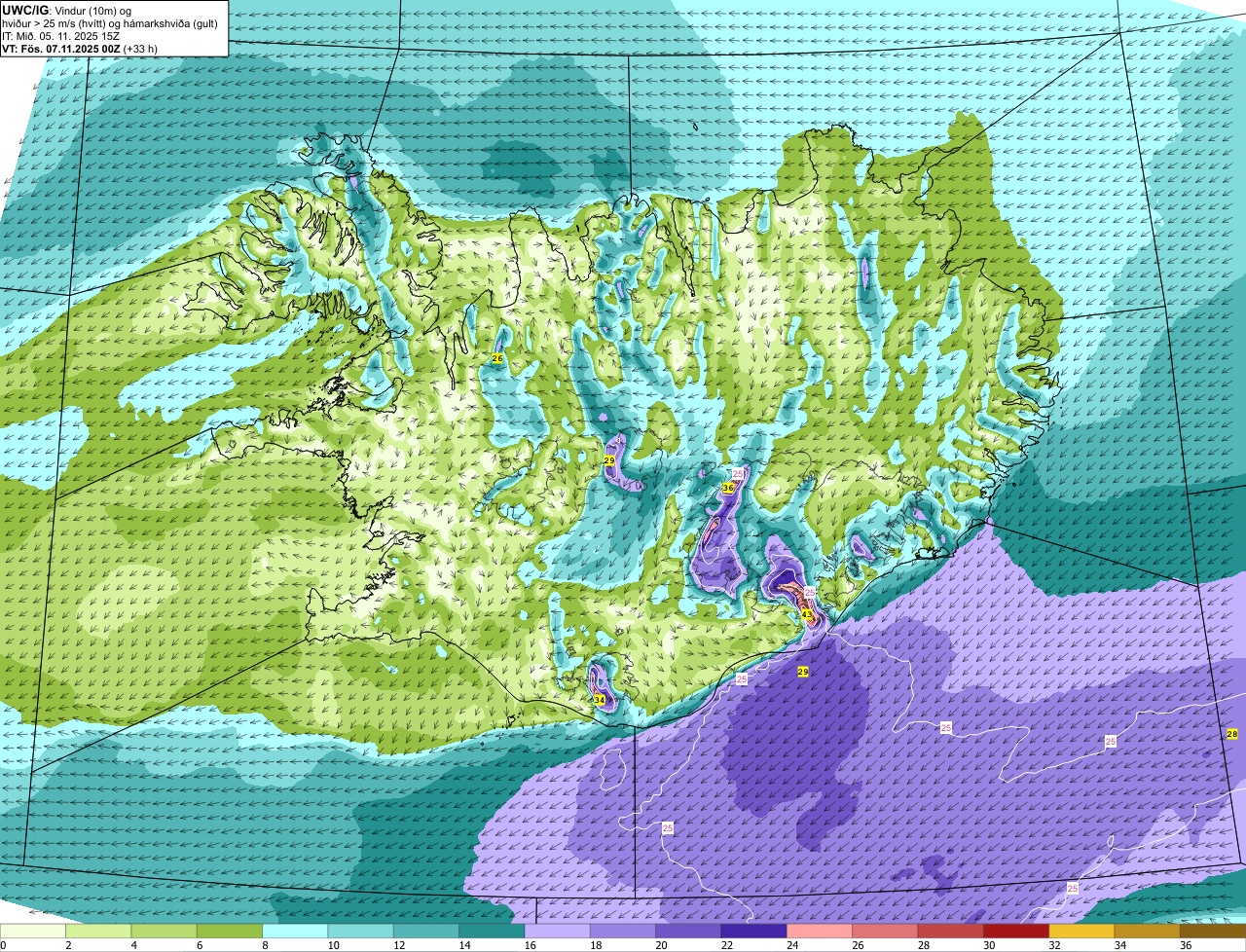Click the "26" tick label on the bottom legend
The image size is (1246, 952).
point(858,945)
